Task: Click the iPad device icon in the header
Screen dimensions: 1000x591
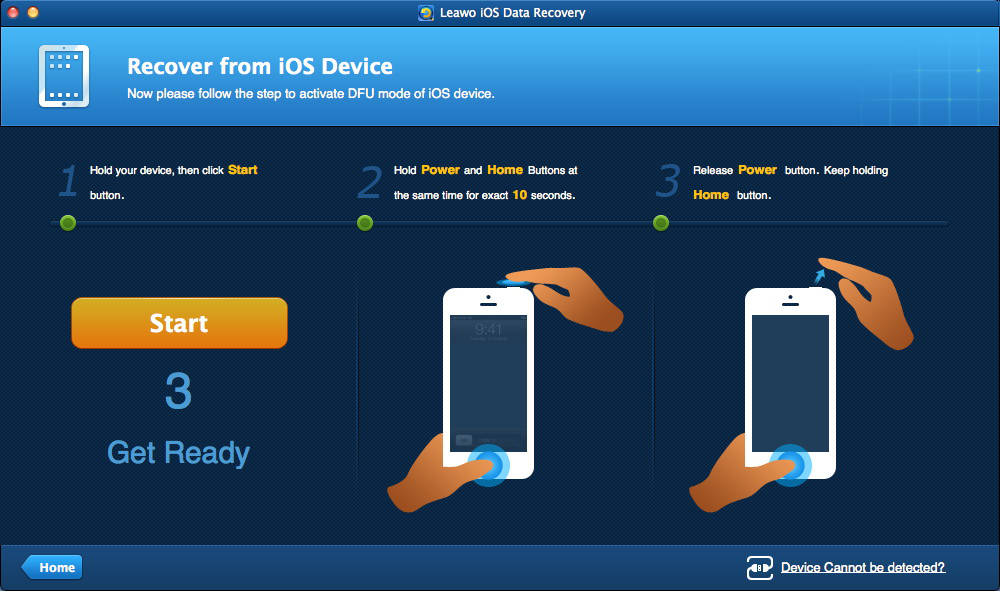Action: (x=64, y=76)
